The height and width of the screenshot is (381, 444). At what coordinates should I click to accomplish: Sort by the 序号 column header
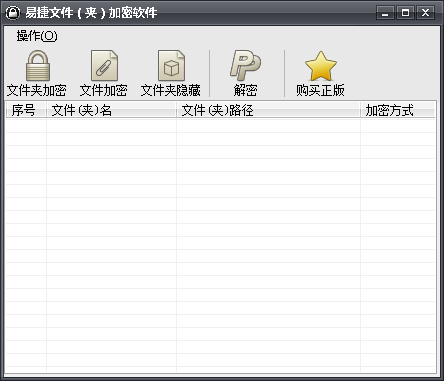tap(26, 110)
